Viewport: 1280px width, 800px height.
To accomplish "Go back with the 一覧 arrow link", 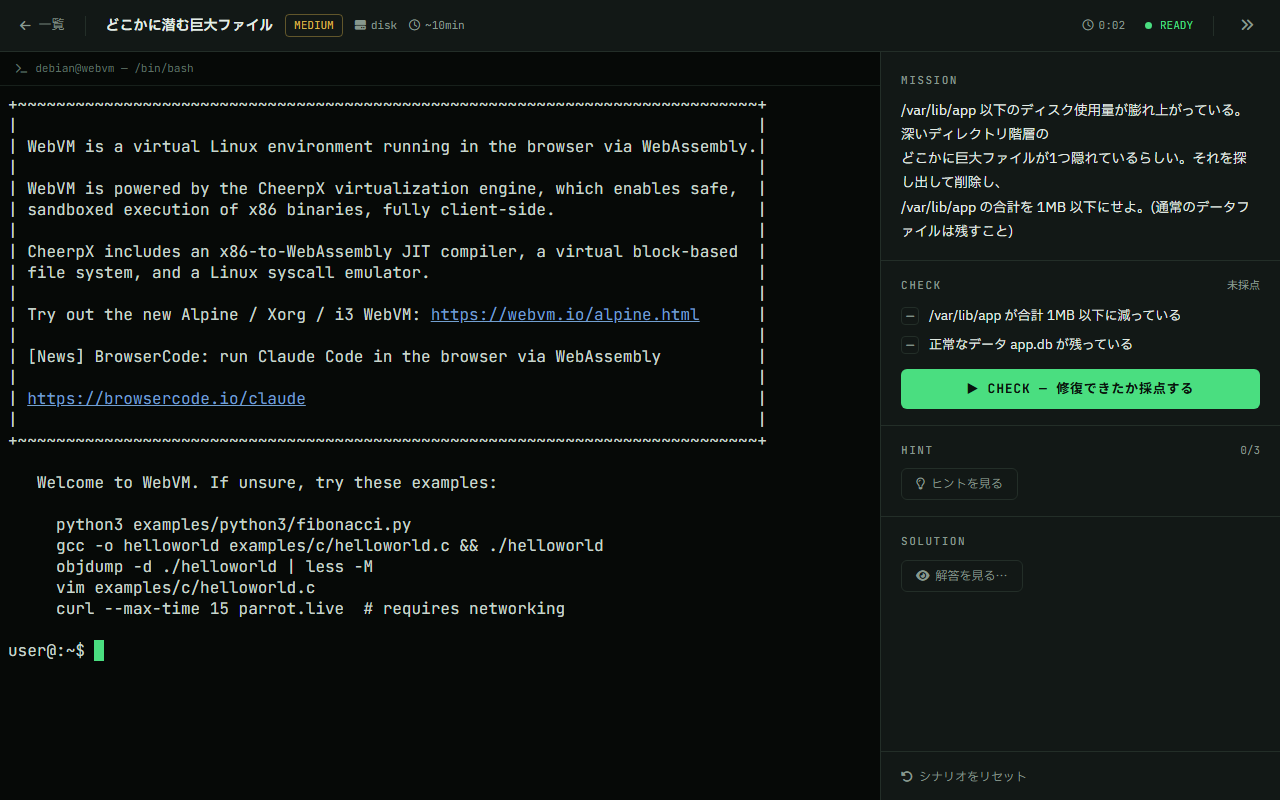I will (x=41, y=25).
